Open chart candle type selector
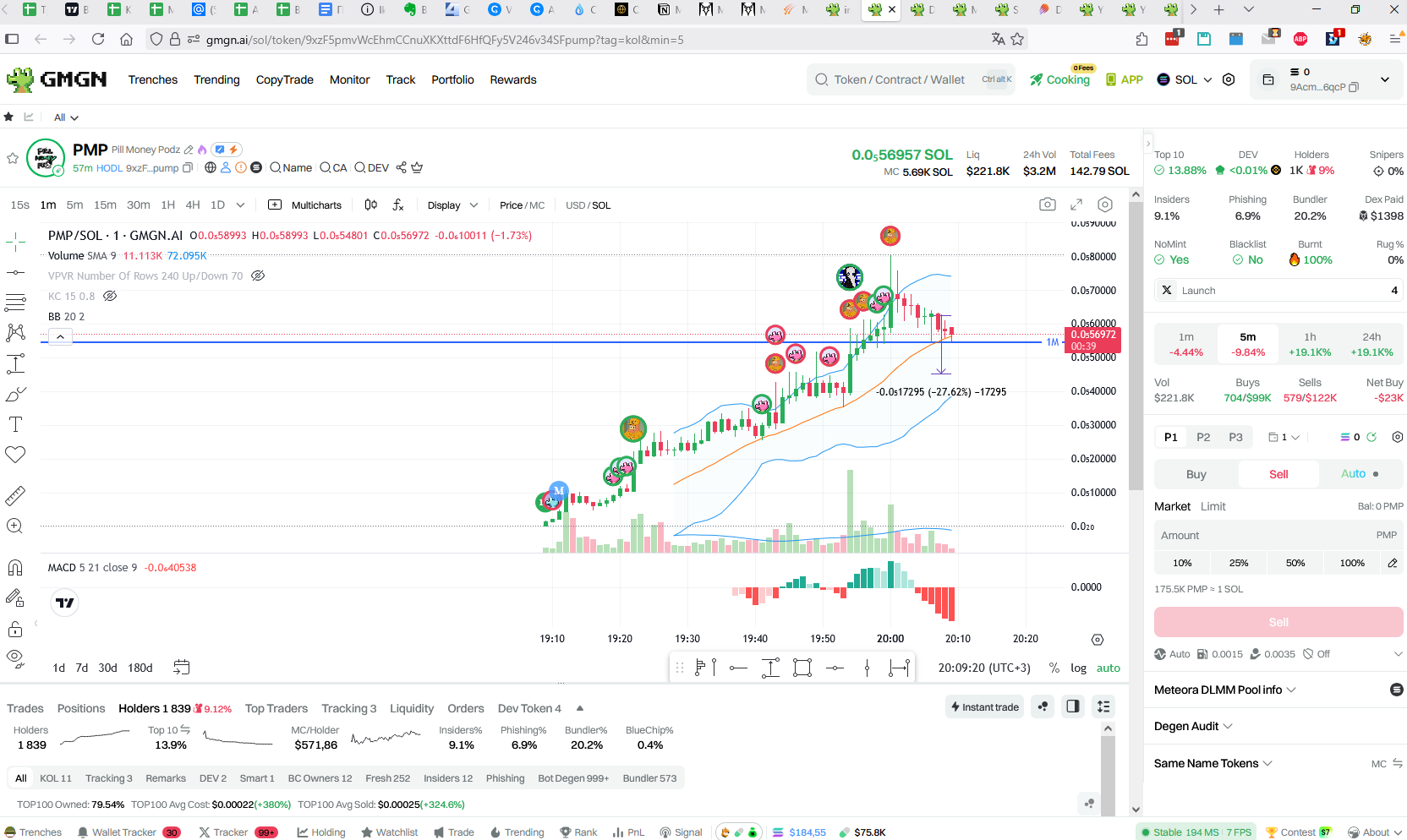Image resolution: width=1407 pixels, height=840 pixels. tap(370, 205)
